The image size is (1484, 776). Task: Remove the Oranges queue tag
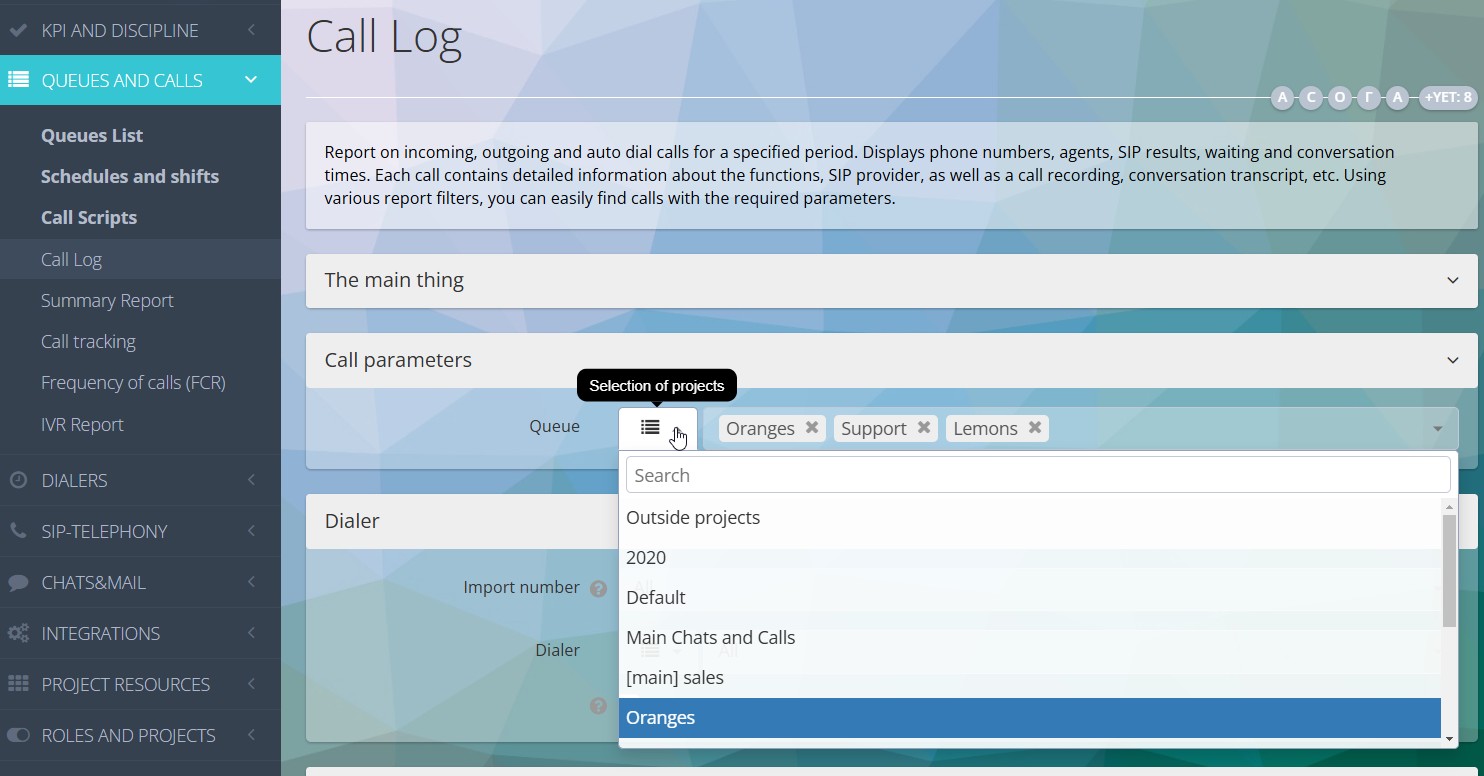(x=812, y=428)
